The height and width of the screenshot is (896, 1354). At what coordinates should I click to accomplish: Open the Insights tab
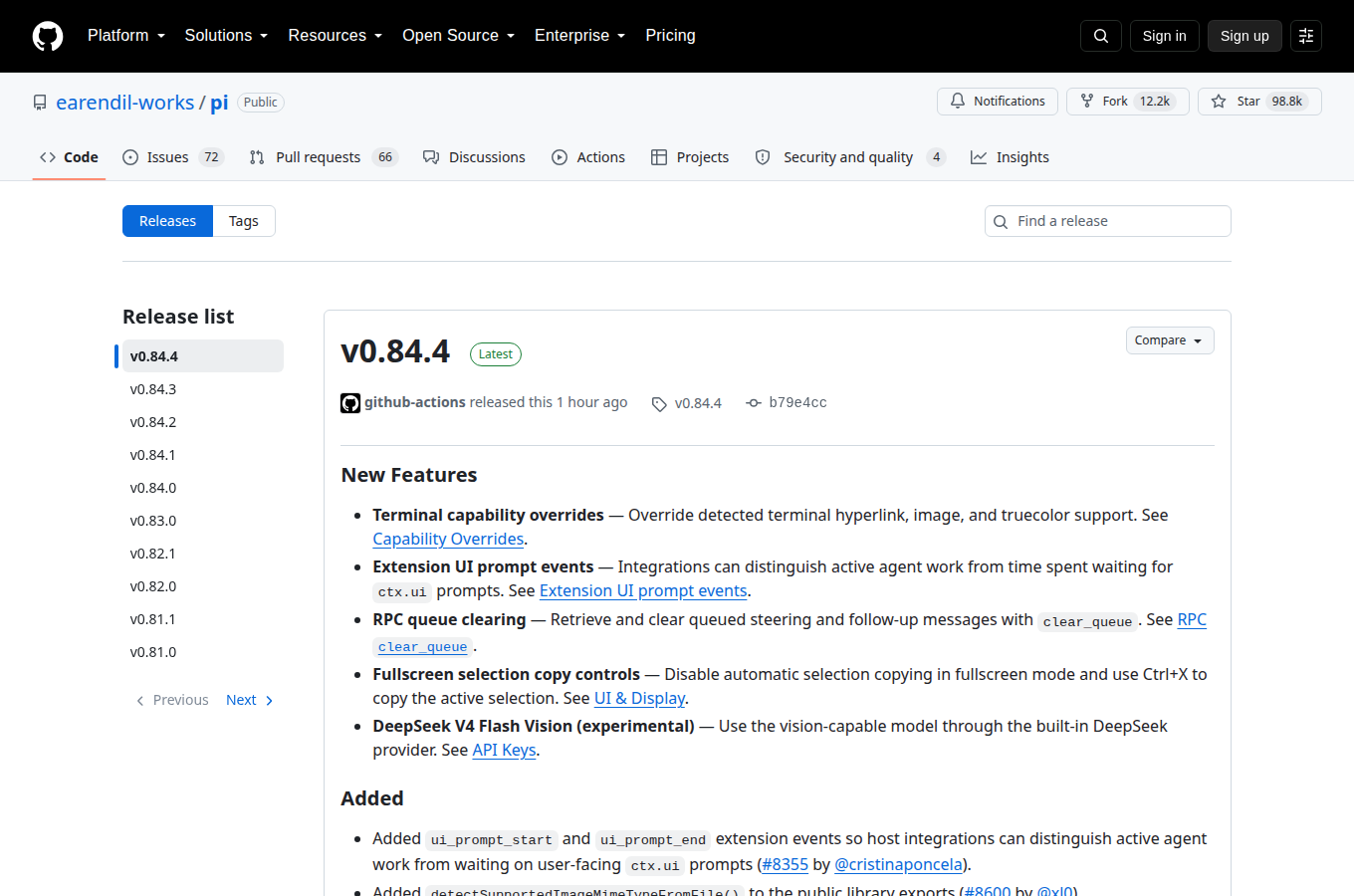point(1011,157)
